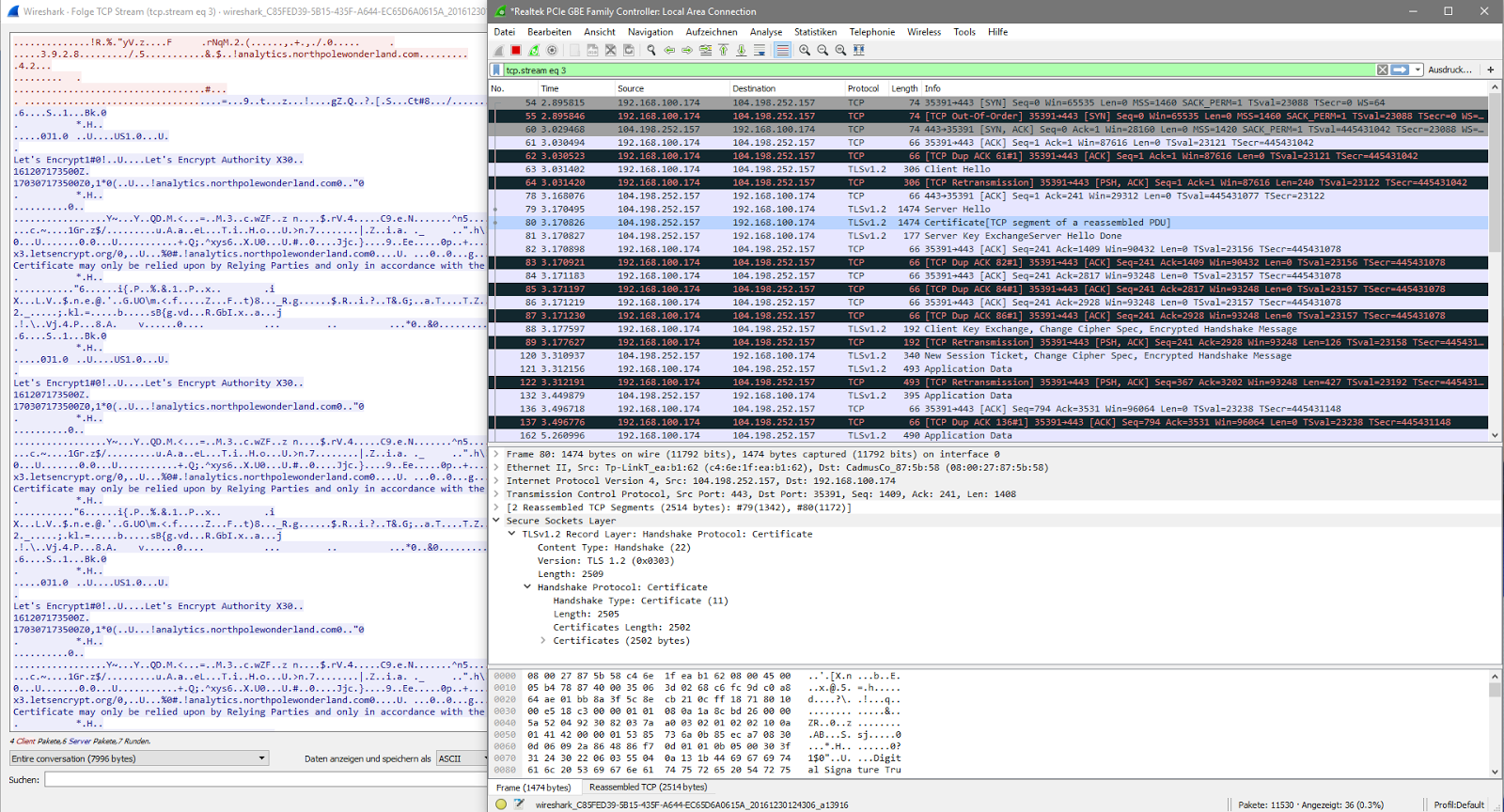Clear the display filter with X icon

click(1383, 70)
